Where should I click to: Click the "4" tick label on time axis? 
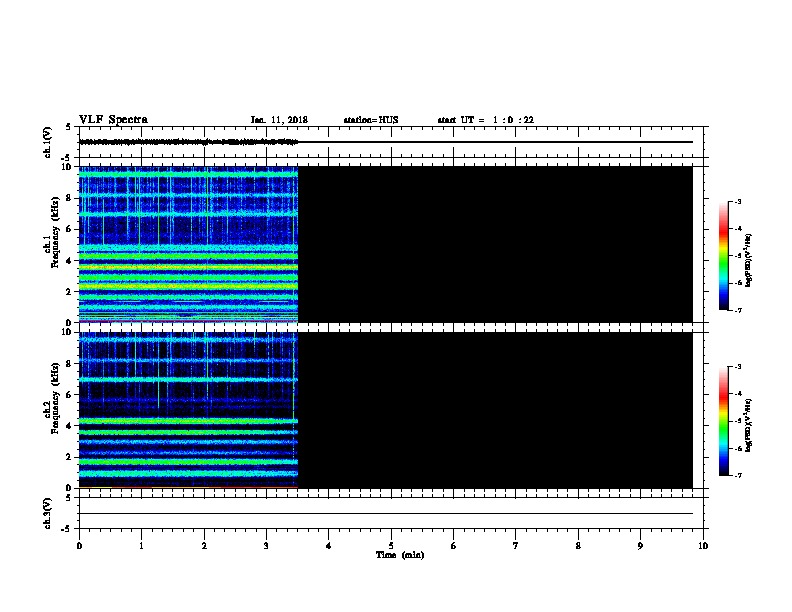pyautogui.click(x=328, y=546)
